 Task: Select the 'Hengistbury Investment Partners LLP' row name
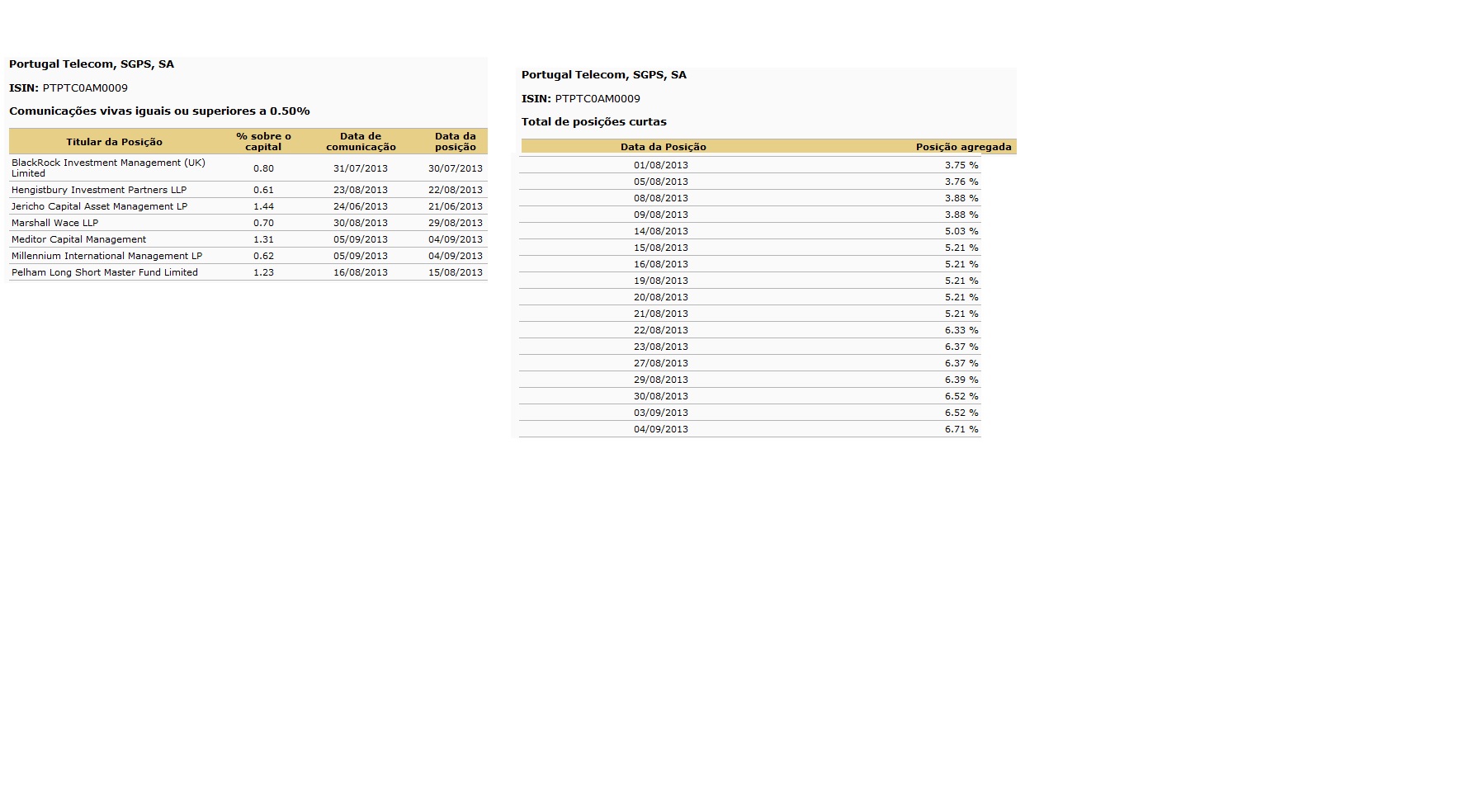(99, 190)
